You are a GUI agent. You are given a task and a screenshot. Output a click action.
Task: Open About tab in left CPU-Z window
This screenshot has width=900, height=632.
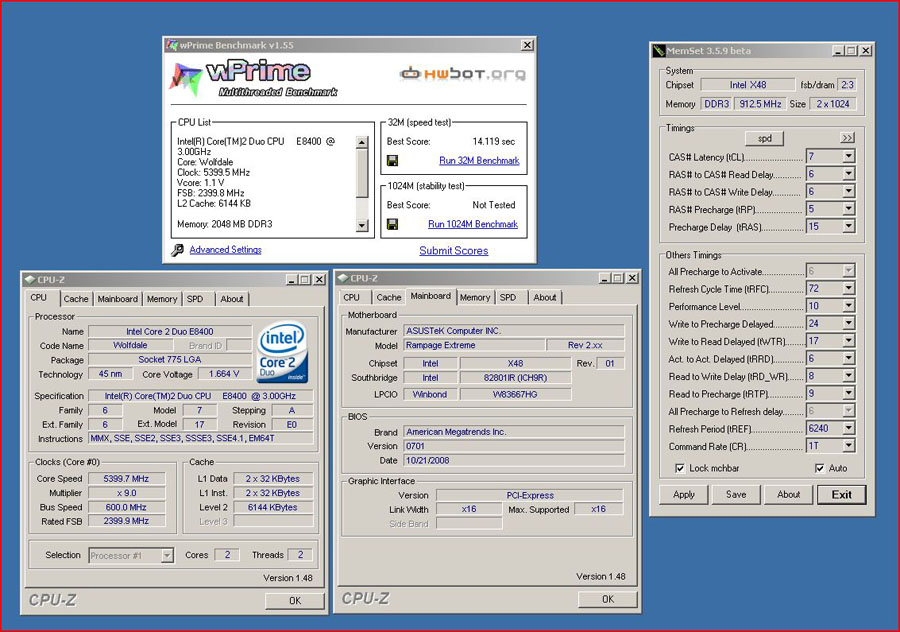point(232,299)
